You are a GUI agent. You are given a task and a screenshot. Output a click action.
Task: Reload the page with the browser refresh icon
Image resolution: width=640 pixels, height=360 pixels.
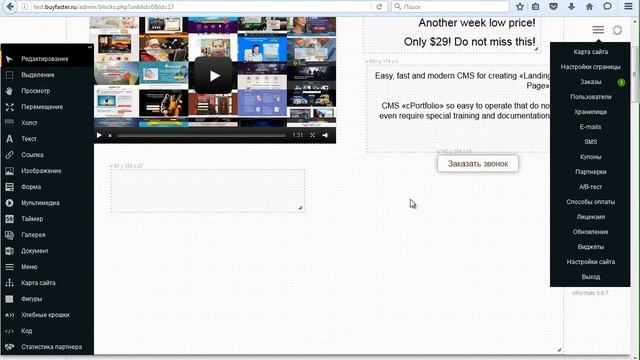click(379, 7)
